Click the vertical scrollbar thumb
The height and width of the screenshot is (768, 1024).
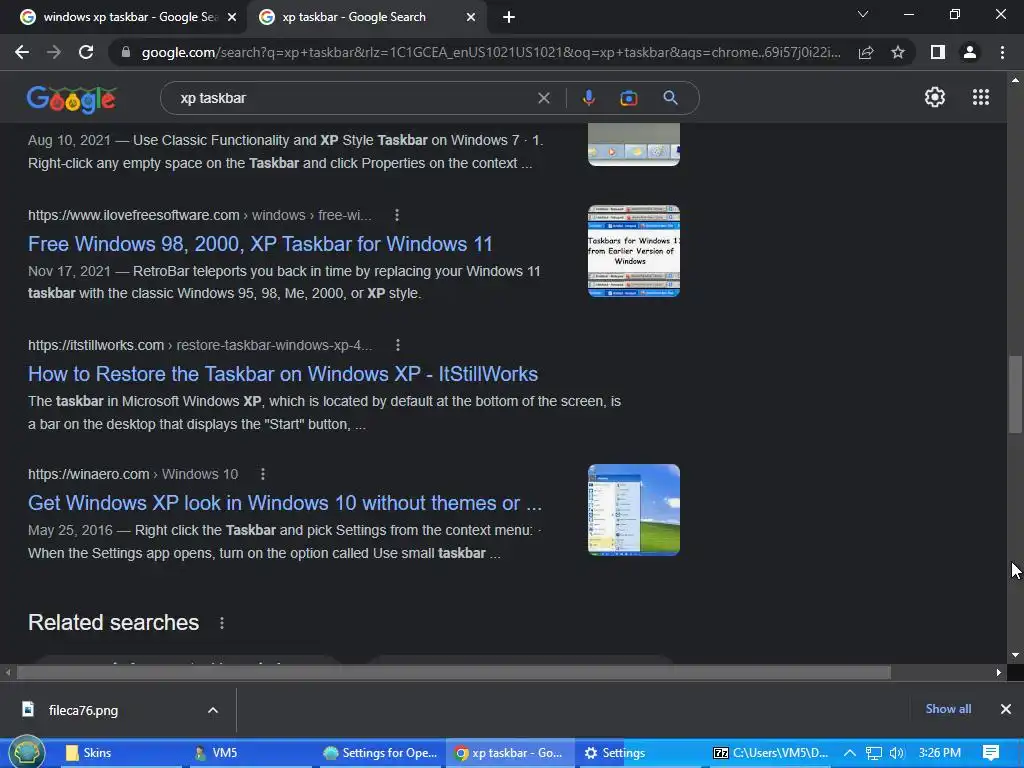(1015, 394)
